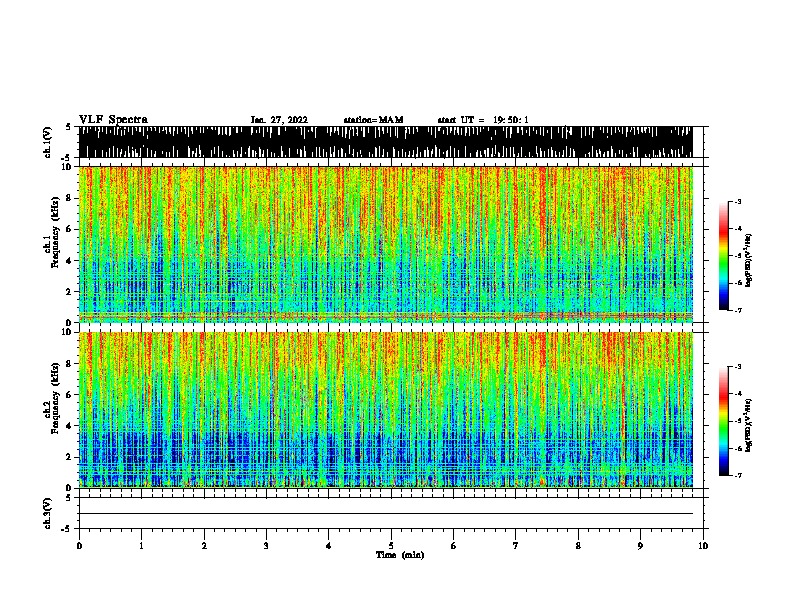Screen dimensions: 792x612
Task: Click inside the ch.2 spectrogram panel
Action: (385, 410)
